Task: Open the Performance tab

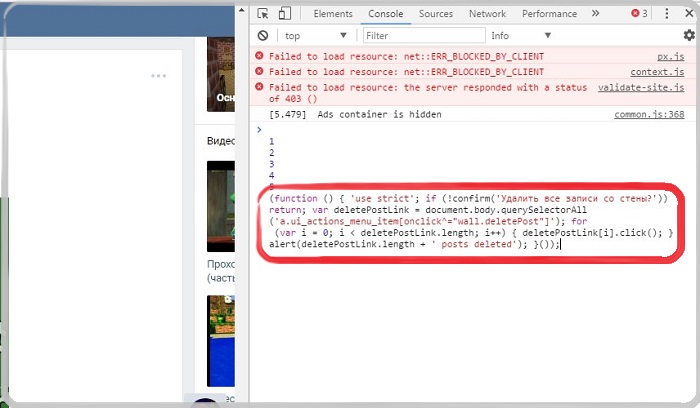Action: 549,14
